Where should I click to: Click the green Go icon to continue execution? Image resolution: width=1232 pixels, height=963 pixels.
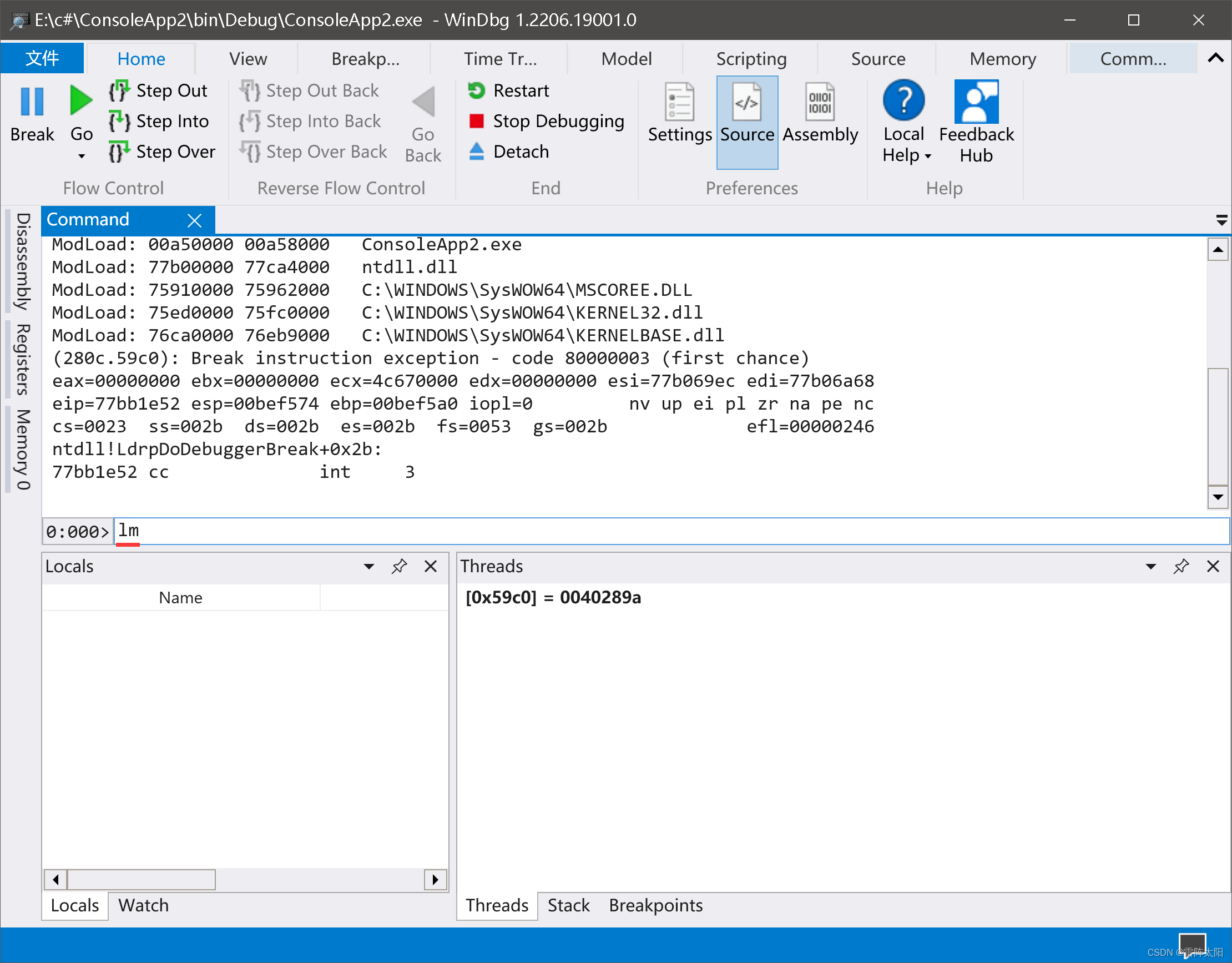pos(81,100)
